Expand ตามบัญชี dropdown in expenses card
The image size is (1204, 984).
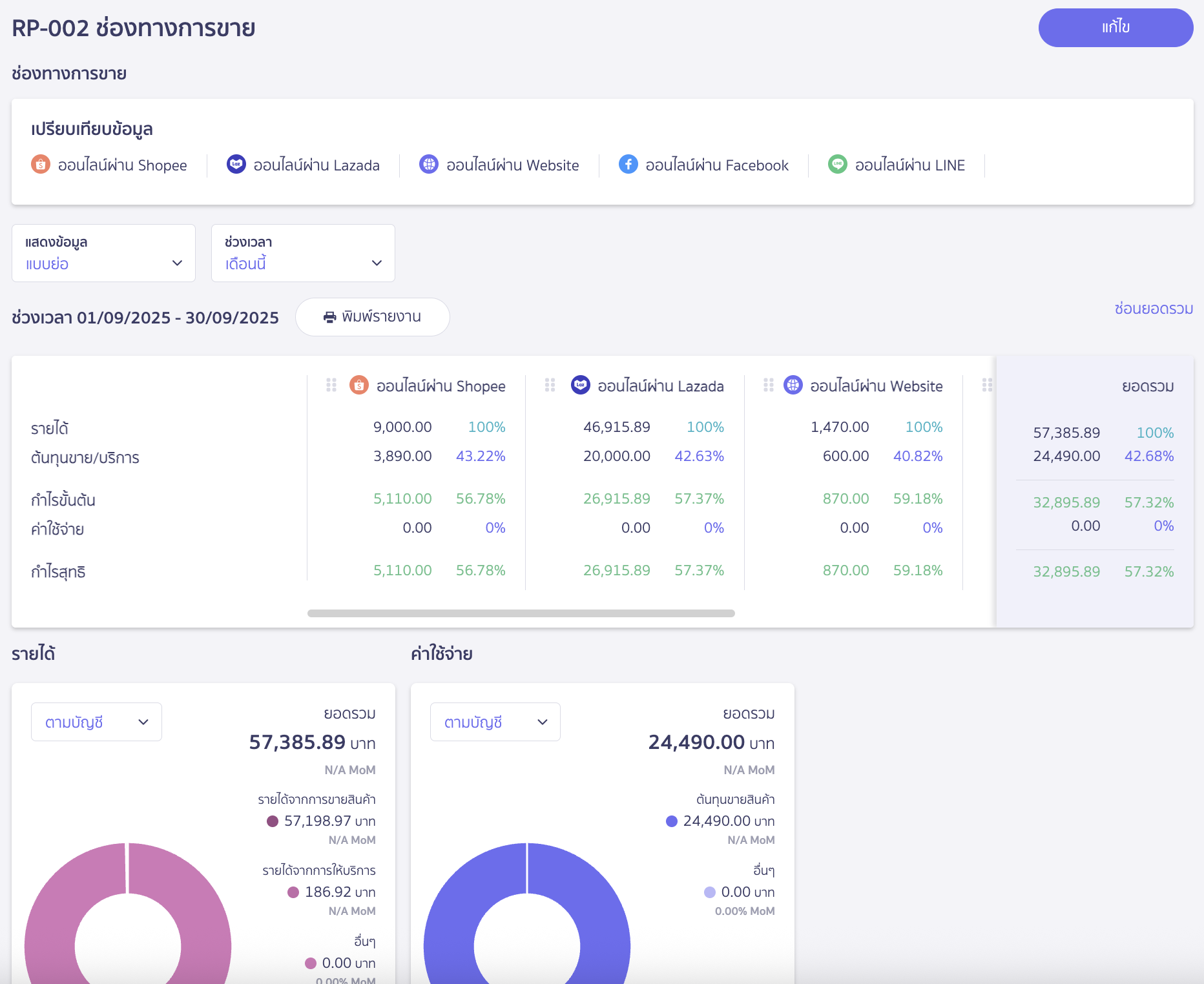tap(495, 722)
